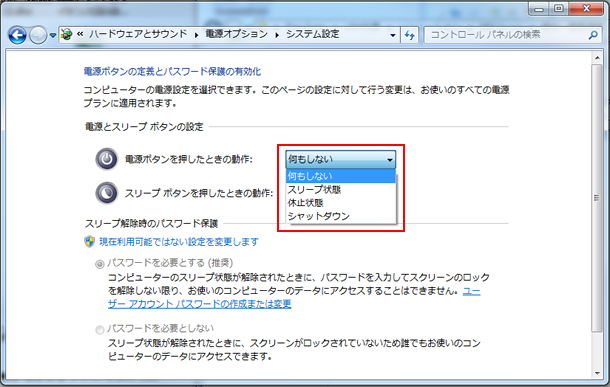Click the ハードウェアとサウンド breadcrumb
The width and height of the screenshot is (610, 387).
click(x=138, y=34)
